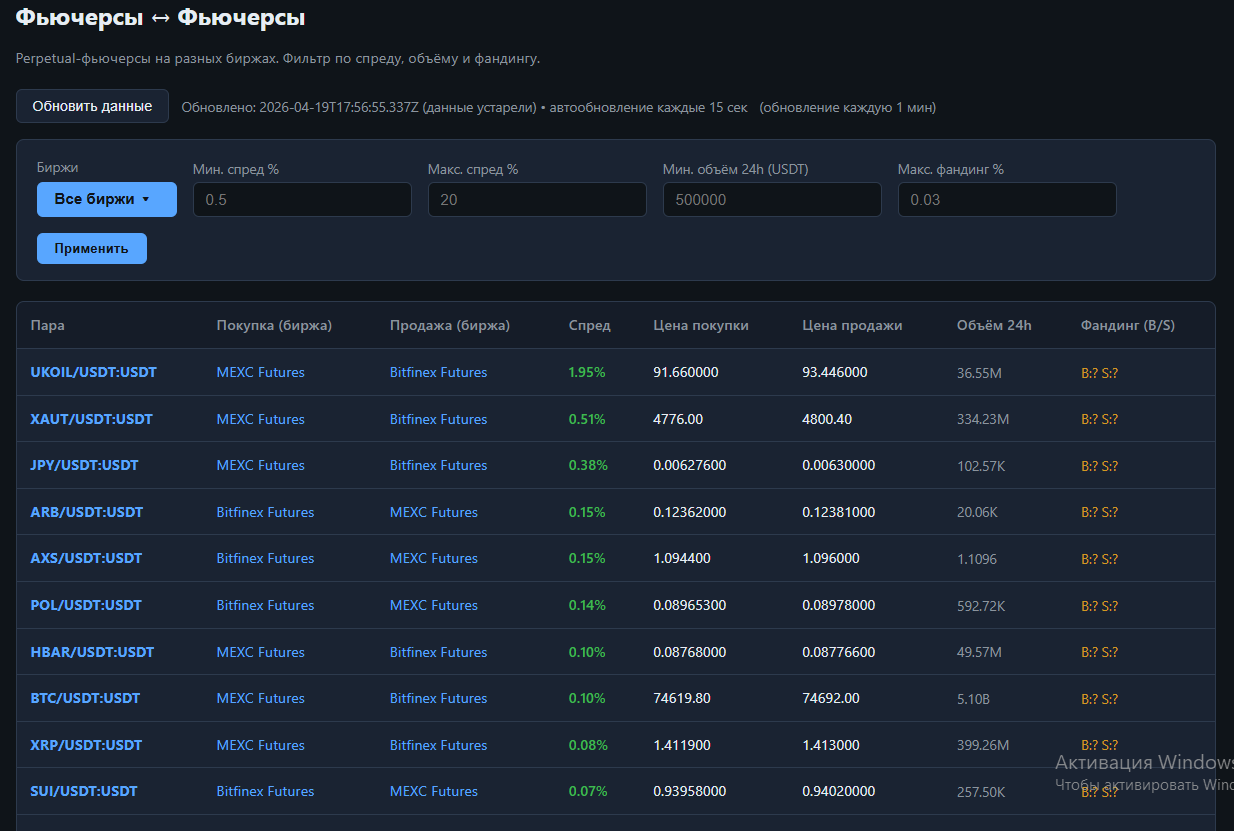Follow Bitfinex Futures buy link in ARB row

pyautogui.click(x=266, y=512)
